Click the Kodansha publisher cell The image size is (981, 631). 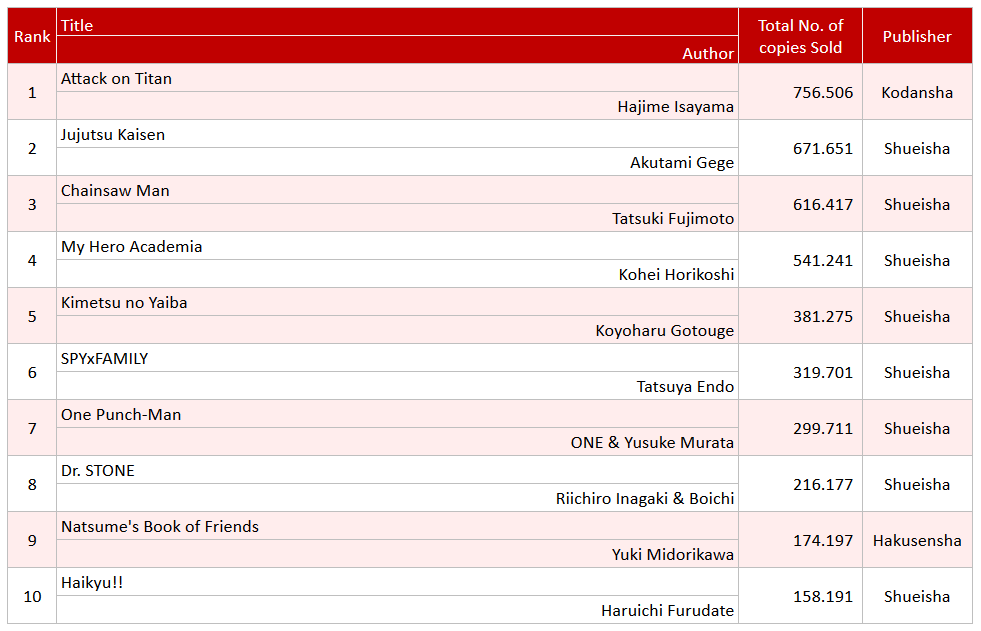click(x=917, y=92)
